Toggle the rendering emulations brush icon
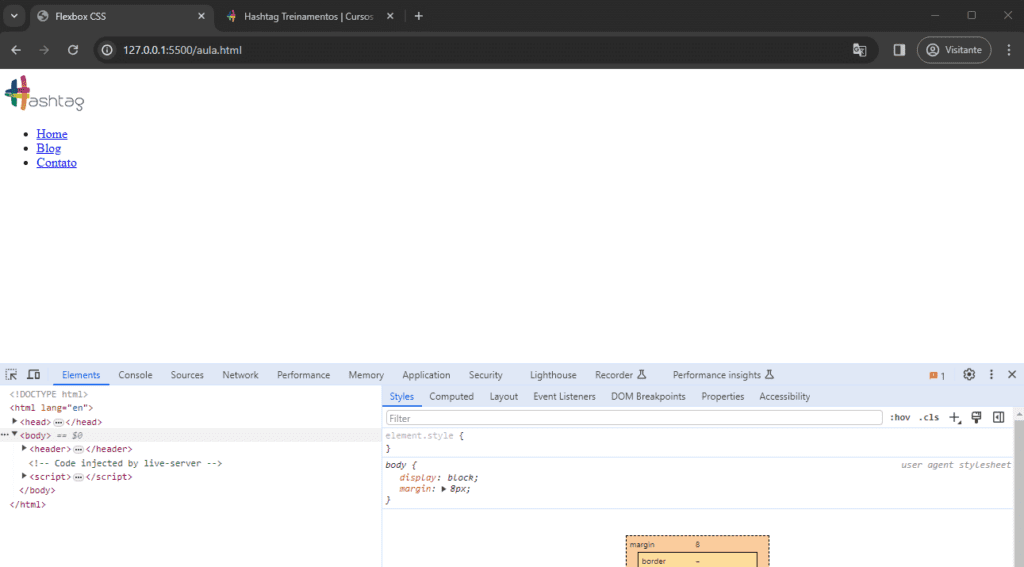This screenshot has width=1024, height=567. (x=976, y=417)
